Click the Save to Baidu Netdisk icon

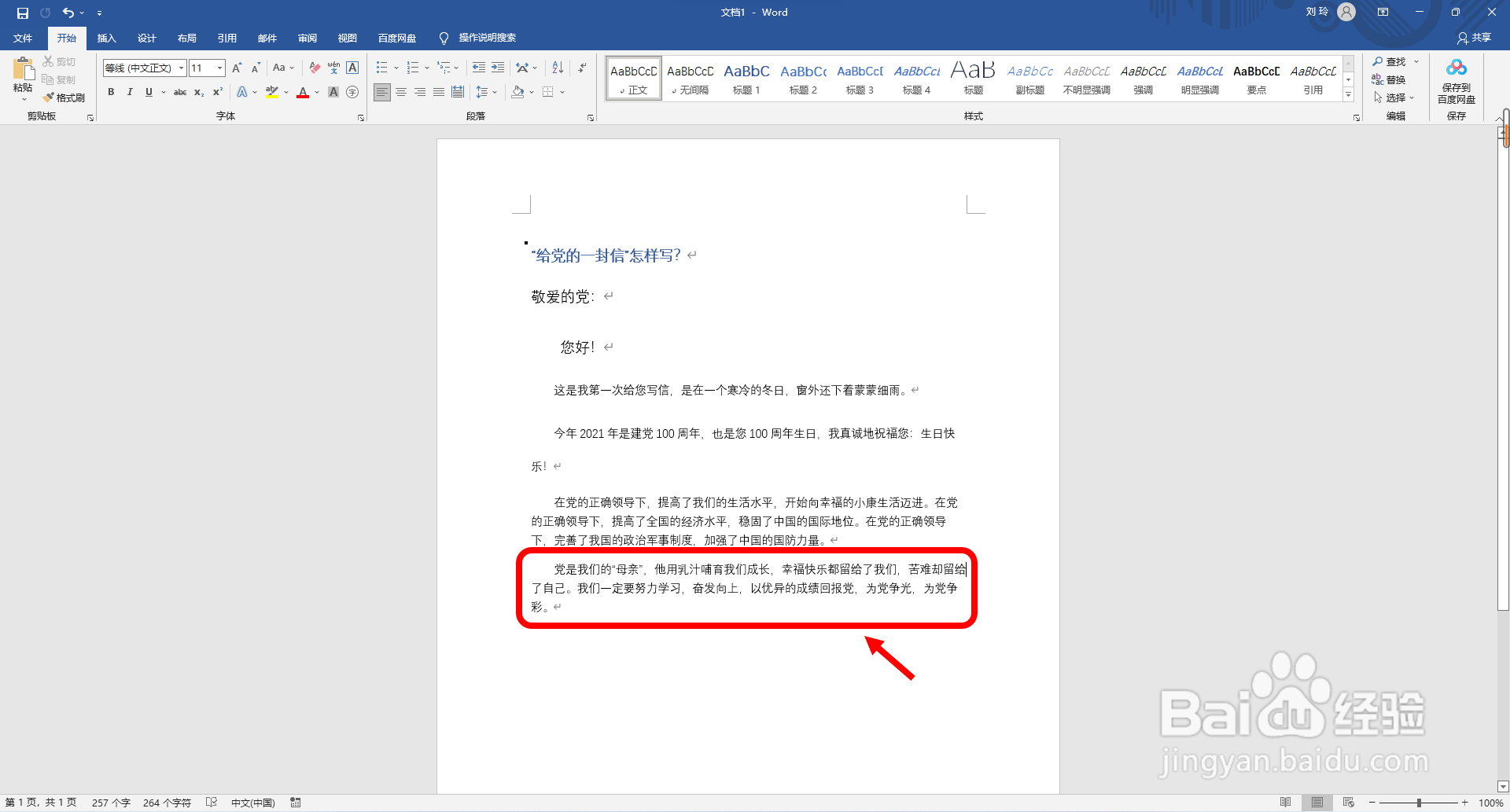pos(1457,81)
